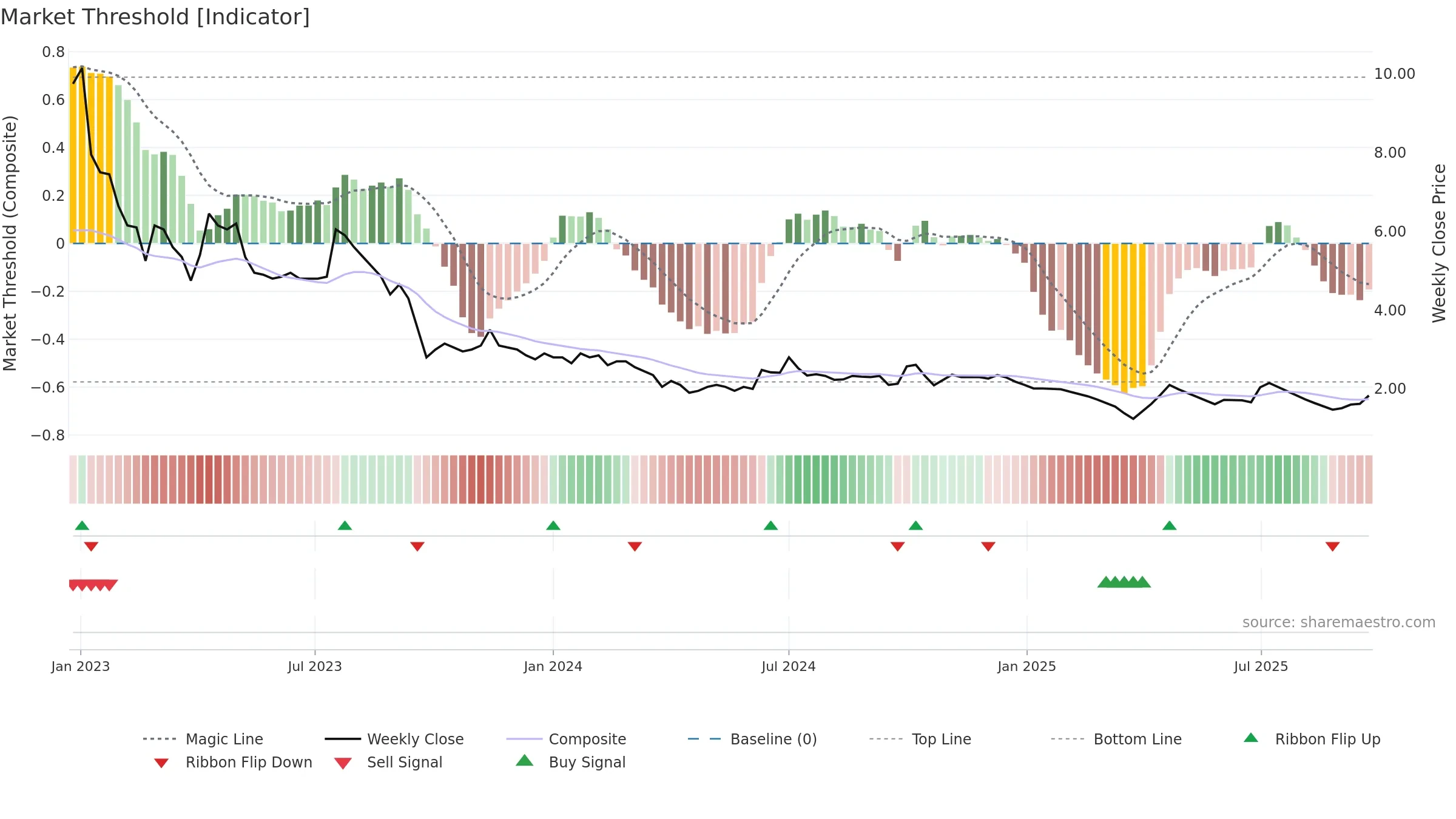Click the Weekly Close Price axis title
The image size is (1456, 819).
pos(1439,243)
